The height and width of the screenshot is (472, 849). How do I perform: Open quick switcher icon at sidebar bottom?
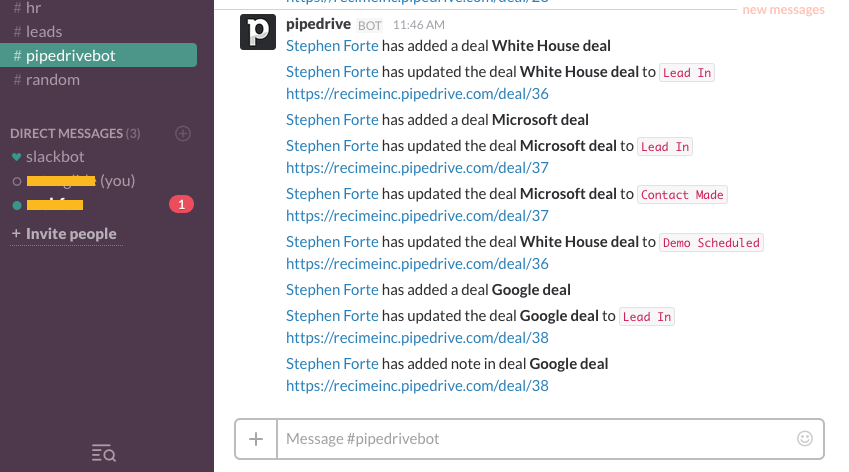click(x=104, y=454)
